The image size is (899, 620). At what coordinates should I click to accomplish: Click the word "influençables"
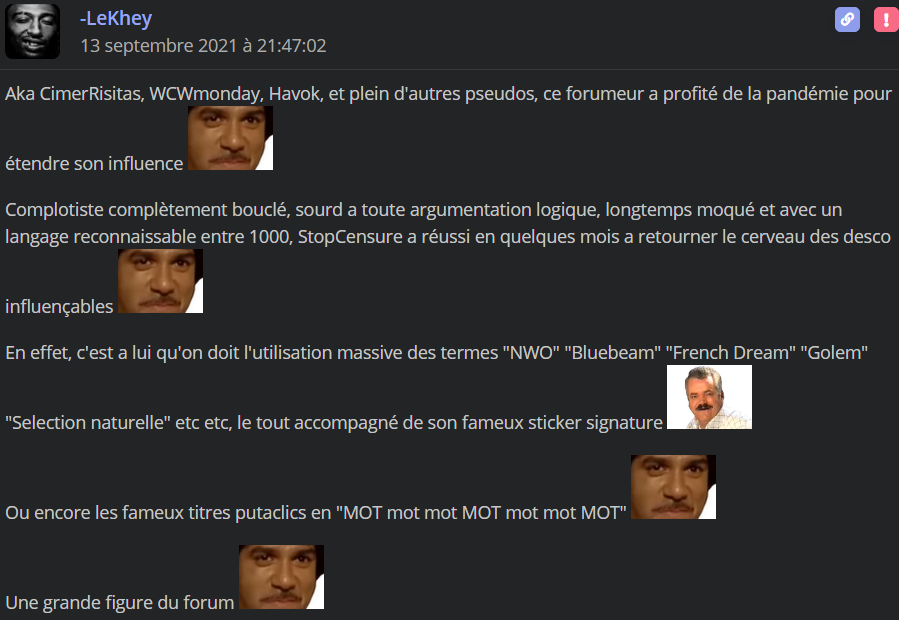pyautogui.click(x=59, y=306)
